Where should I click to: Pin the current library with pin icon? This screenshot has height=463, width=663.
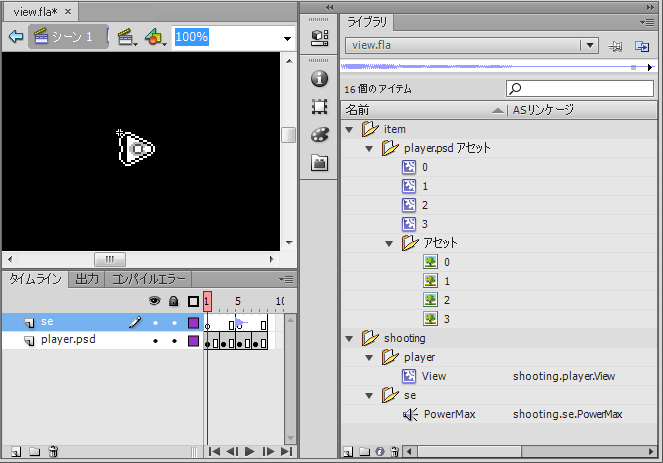point(616,46)
